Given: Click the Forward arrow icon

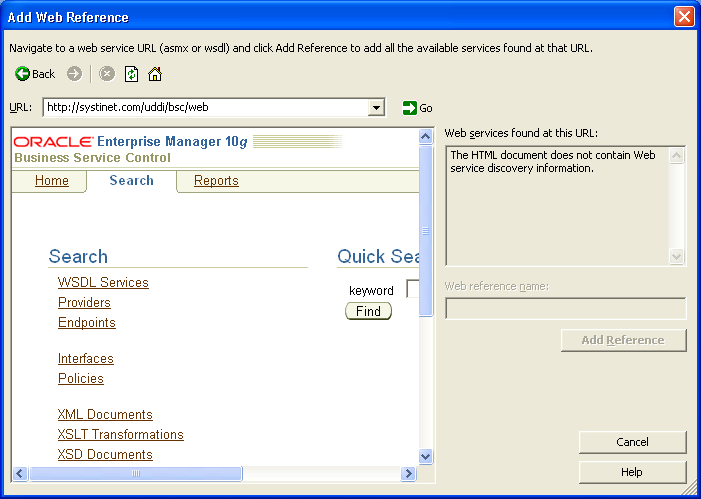Looking at the screenshot, I should point(75,74).
